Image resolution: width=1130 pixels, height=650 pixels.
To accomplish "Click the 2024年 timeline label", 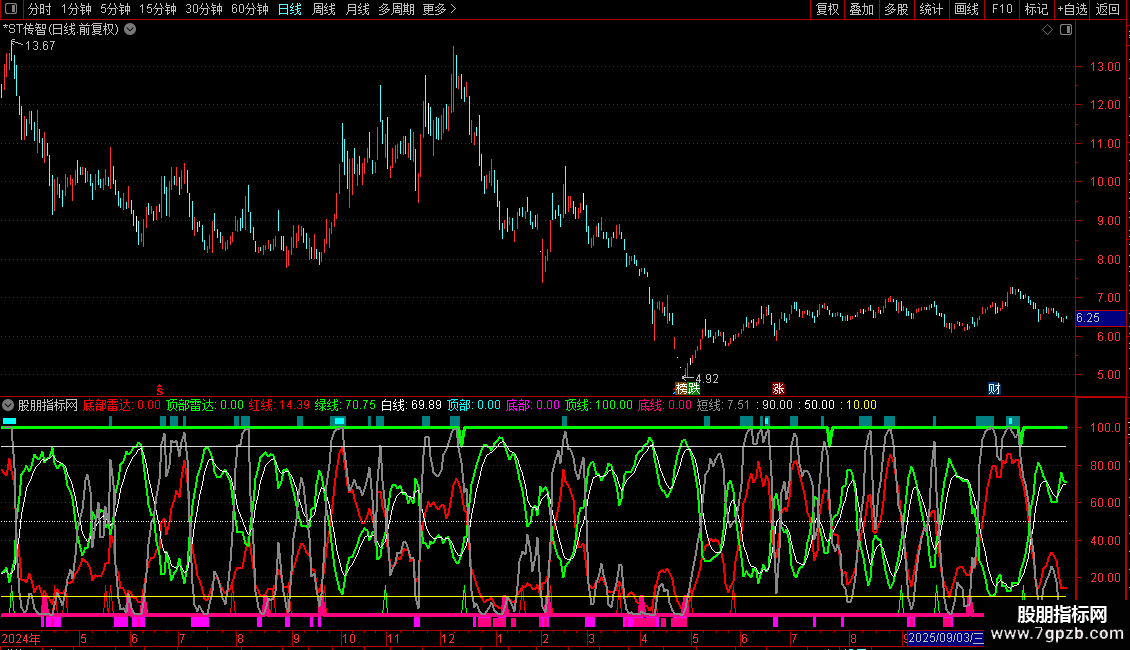I will (21, 638).
